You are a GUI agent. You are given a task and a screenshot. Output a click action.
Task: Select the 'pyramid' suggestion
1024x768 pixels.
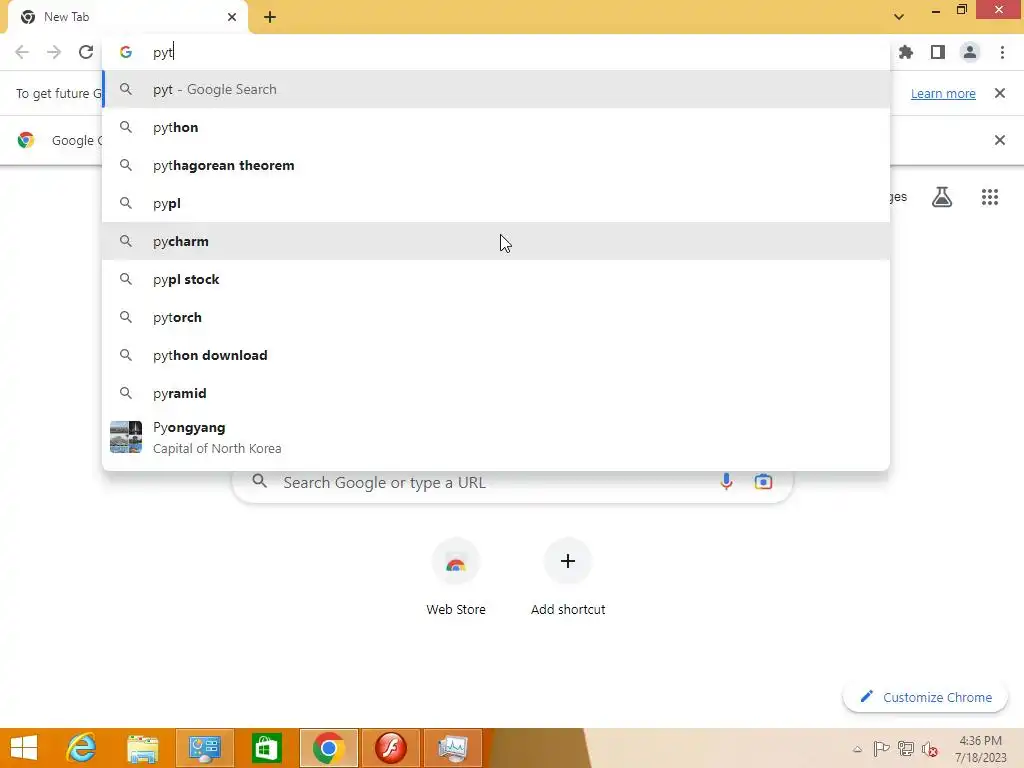(x=496, y=393)
